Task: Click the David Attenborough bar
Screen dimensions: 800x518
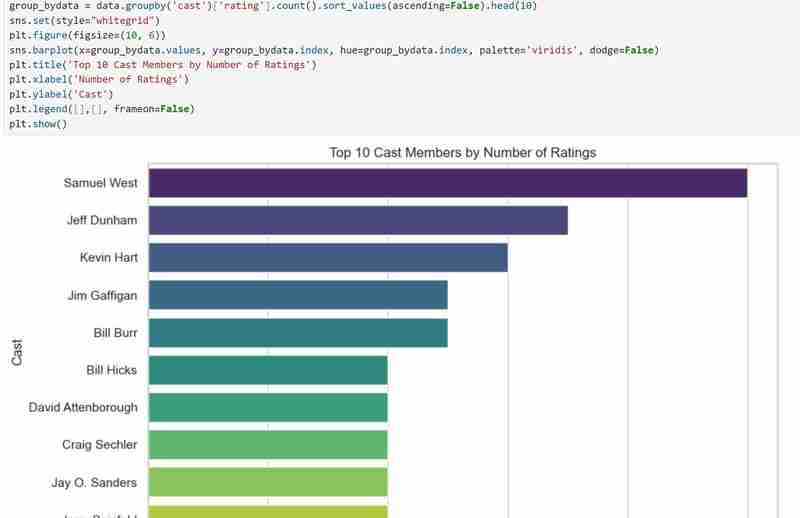Action: (x=268, y=407)
